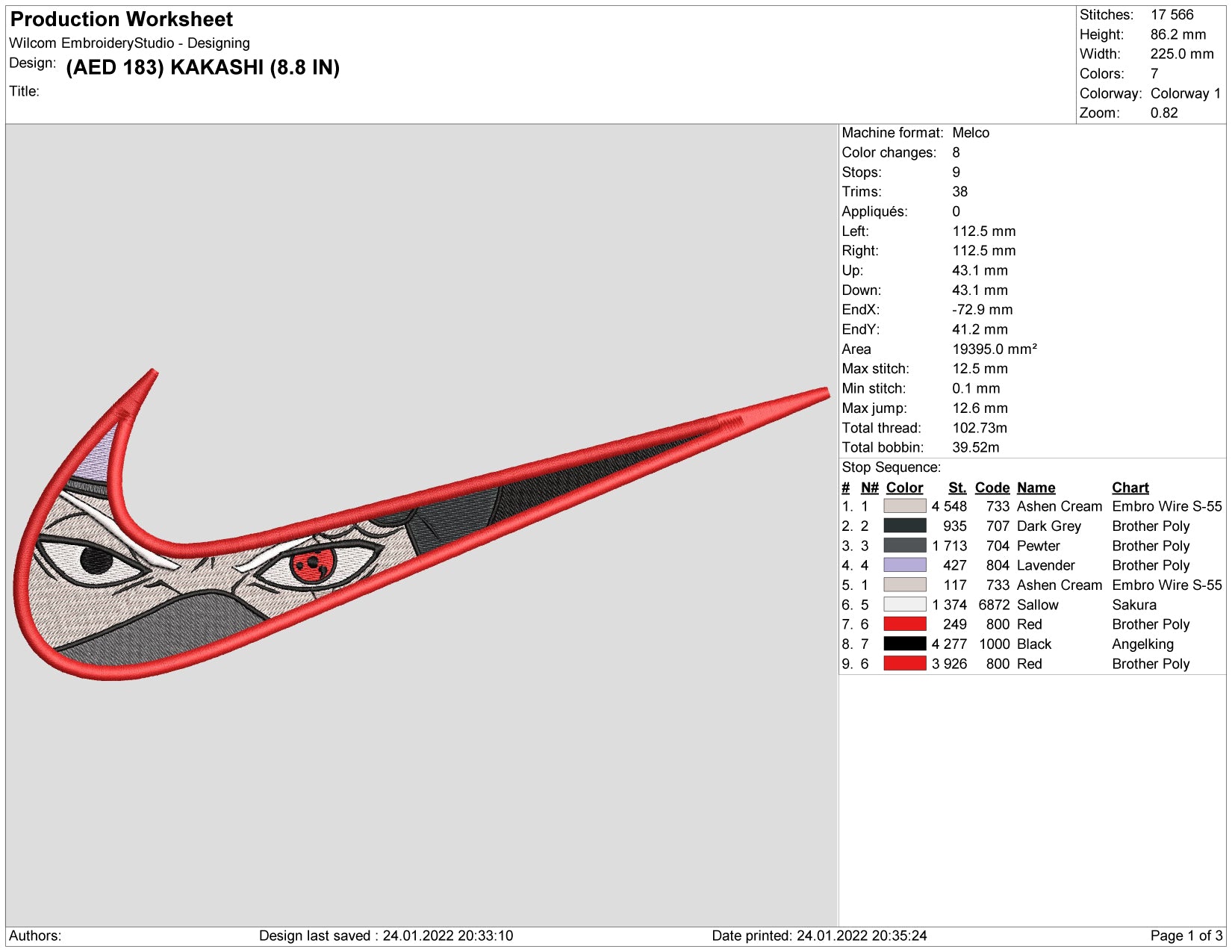
Task: Click the design name KAKASHI heading
Action: pyautogui.click(x=203, y=67)
